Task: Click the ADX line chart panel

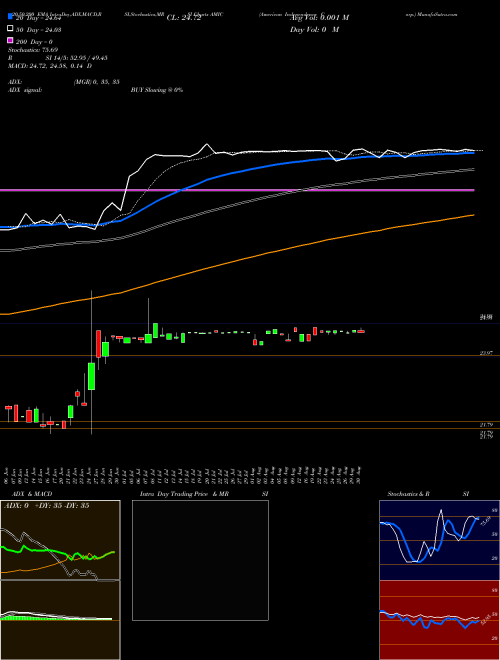Action: coord(60,540)
